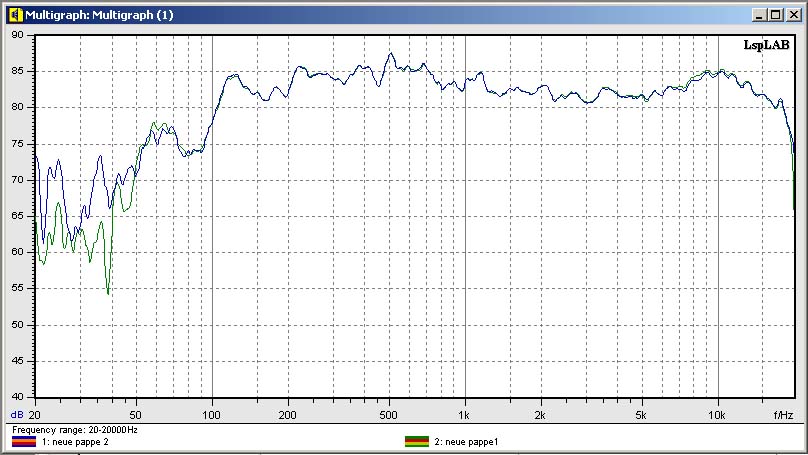
Task: Click the 200 frequency axis label
Action: [287, 415]
